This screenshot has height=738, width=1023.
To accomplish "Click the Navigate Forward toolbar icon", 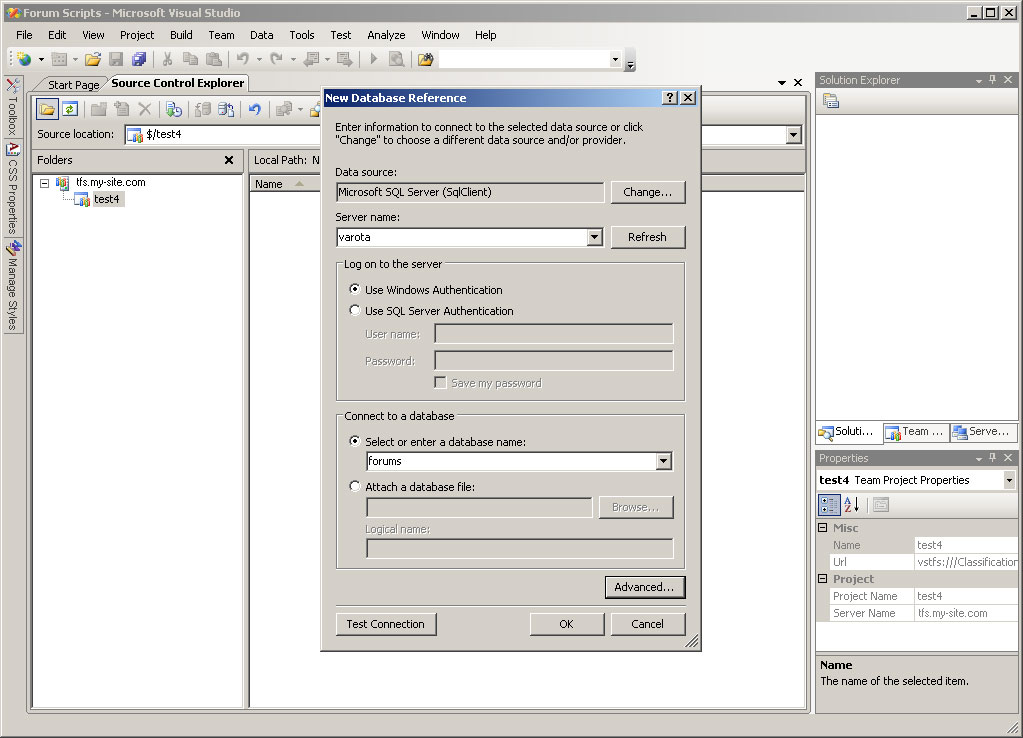I will (344, 59).
